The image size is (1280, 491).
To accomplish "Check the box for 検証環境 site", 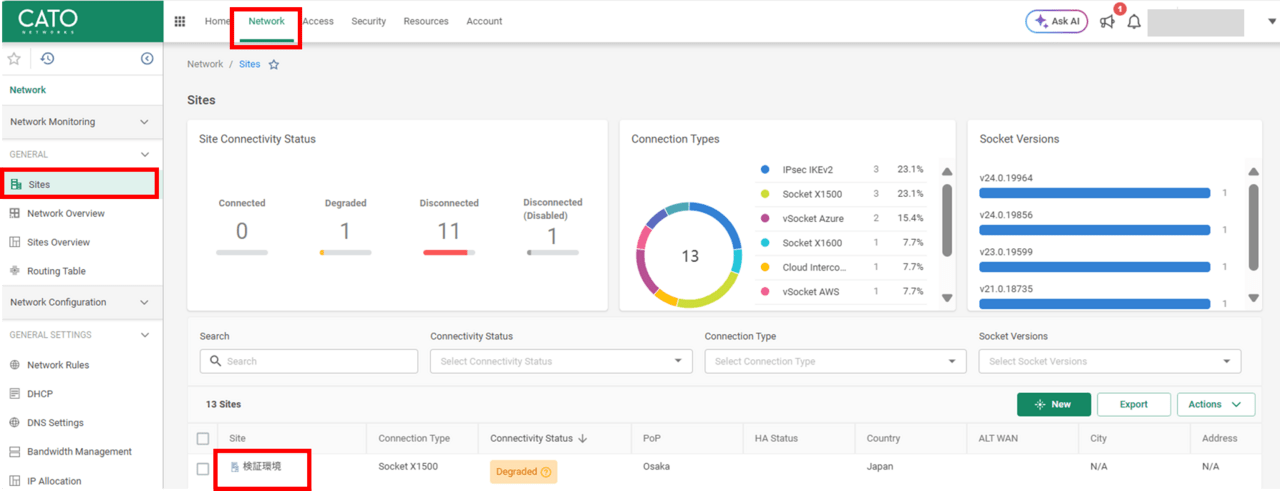I will (204, 468).
